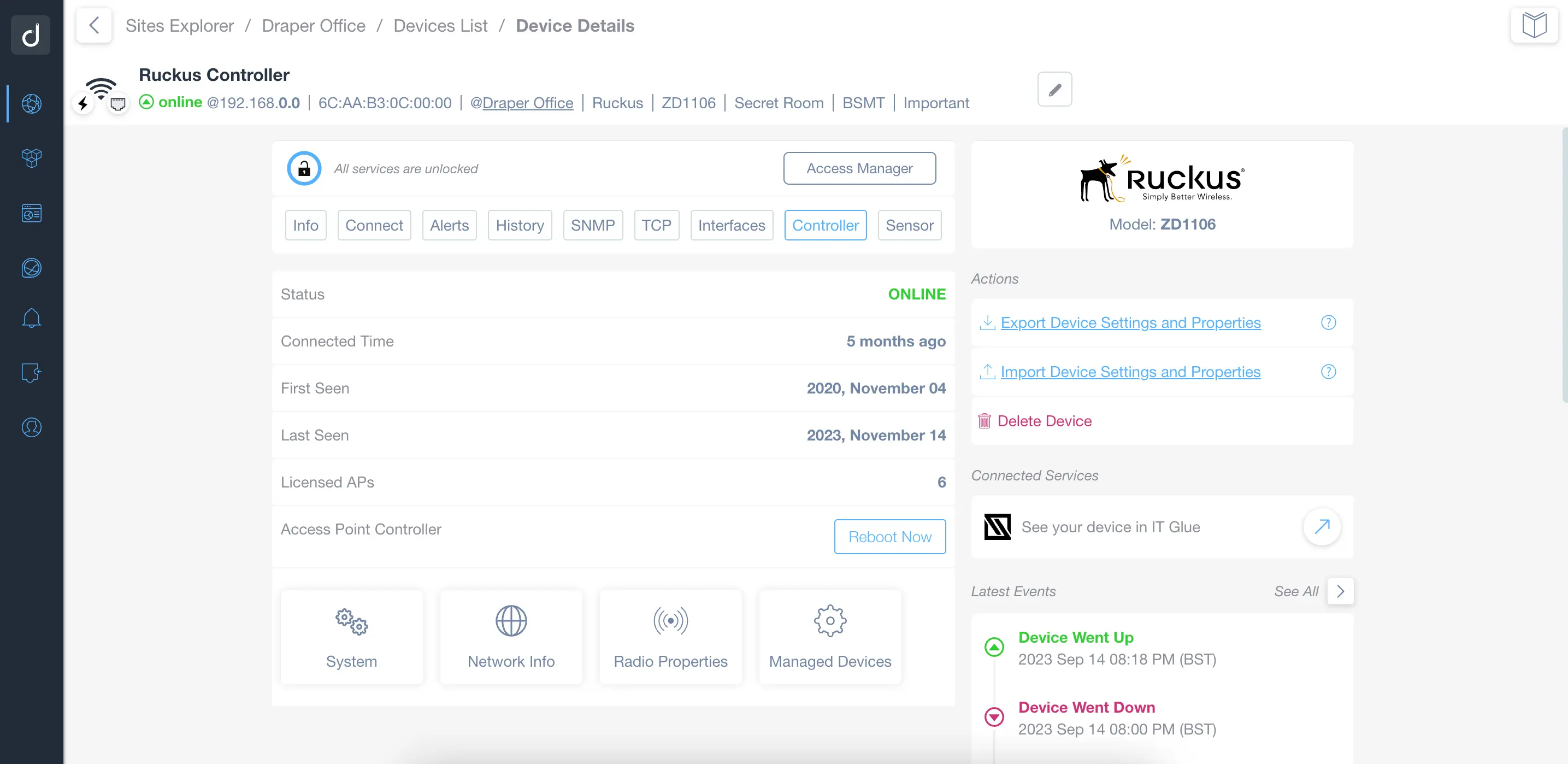Open the user guide book icon
Image resolution: width=1568 pixels, height=764 pixels.
coord(1534,26)
